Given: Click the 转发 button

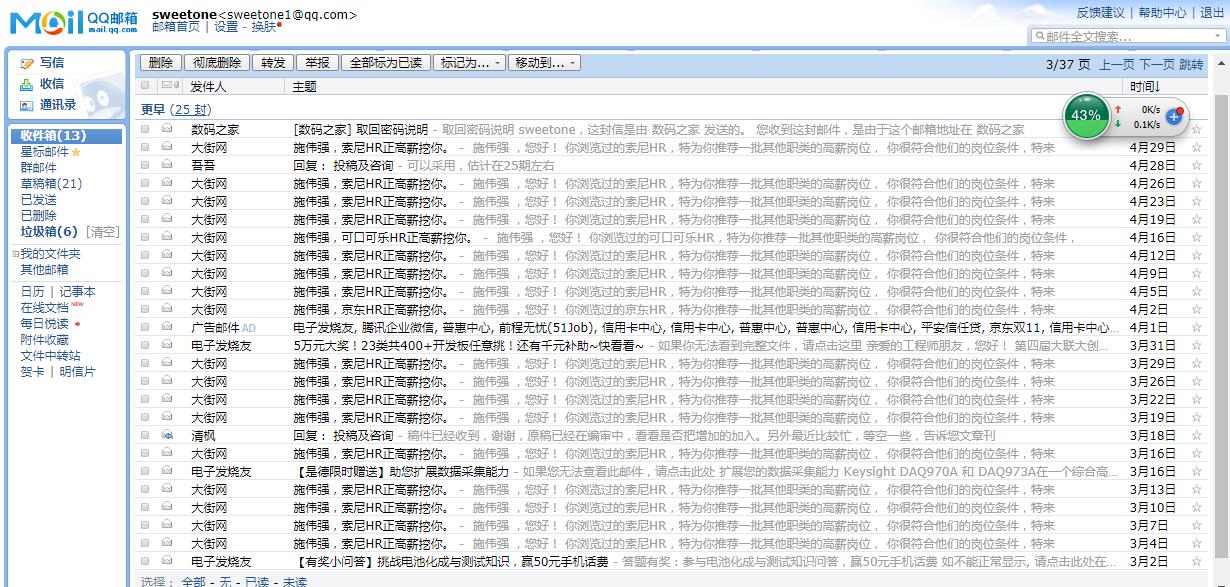Looking at the screenshot, I should pyautogui.click(x=273, y=63).
